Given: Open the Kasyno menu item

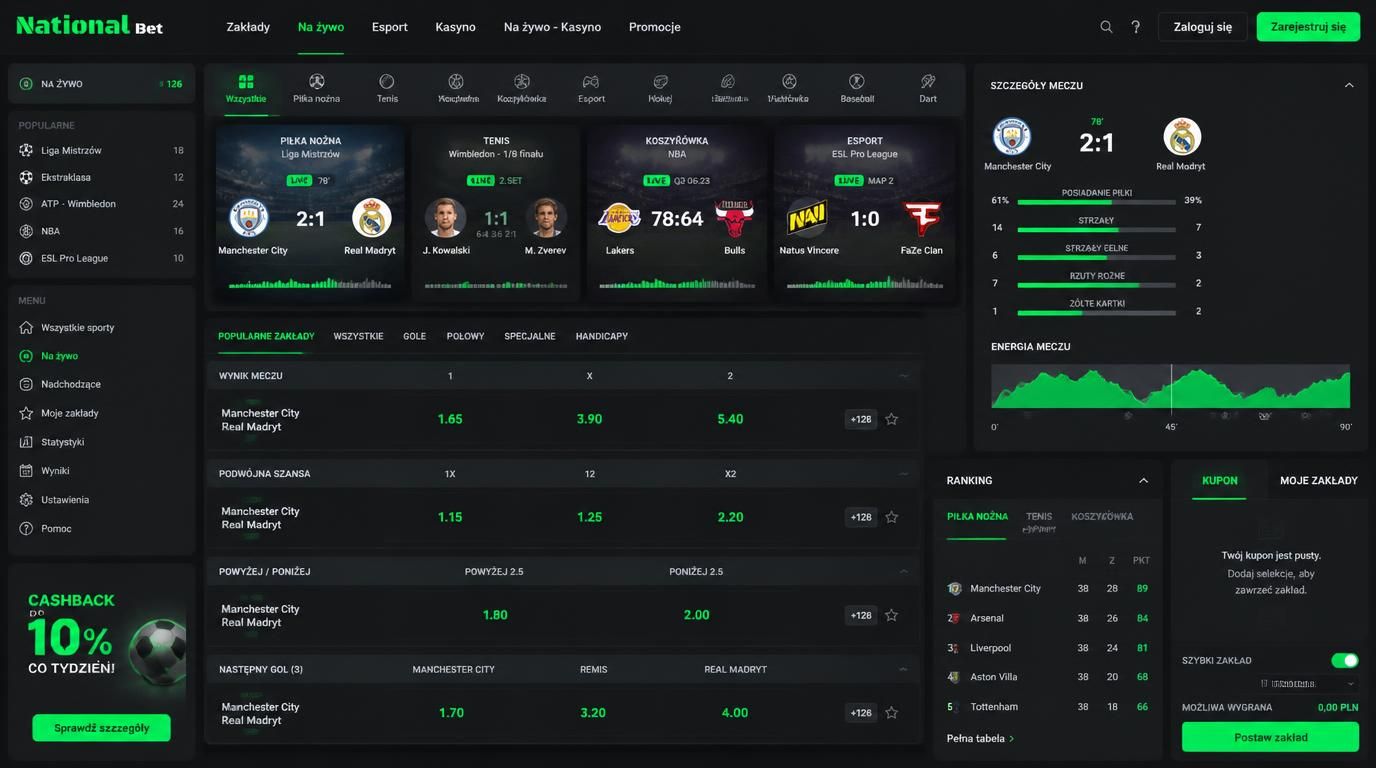Looking at the screenshot, I should [x=455, y=27].
